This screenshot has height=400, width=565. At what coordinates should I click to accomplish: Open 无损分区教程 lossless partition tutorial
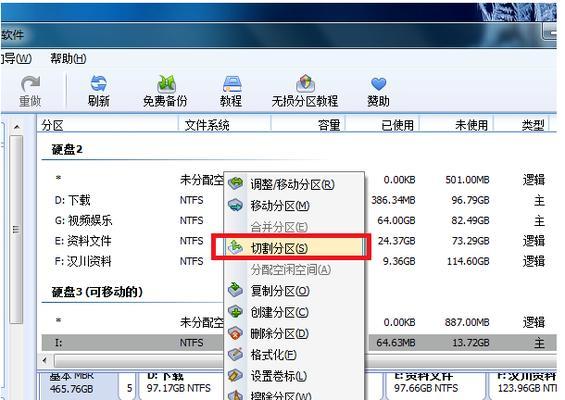(305, 91)
